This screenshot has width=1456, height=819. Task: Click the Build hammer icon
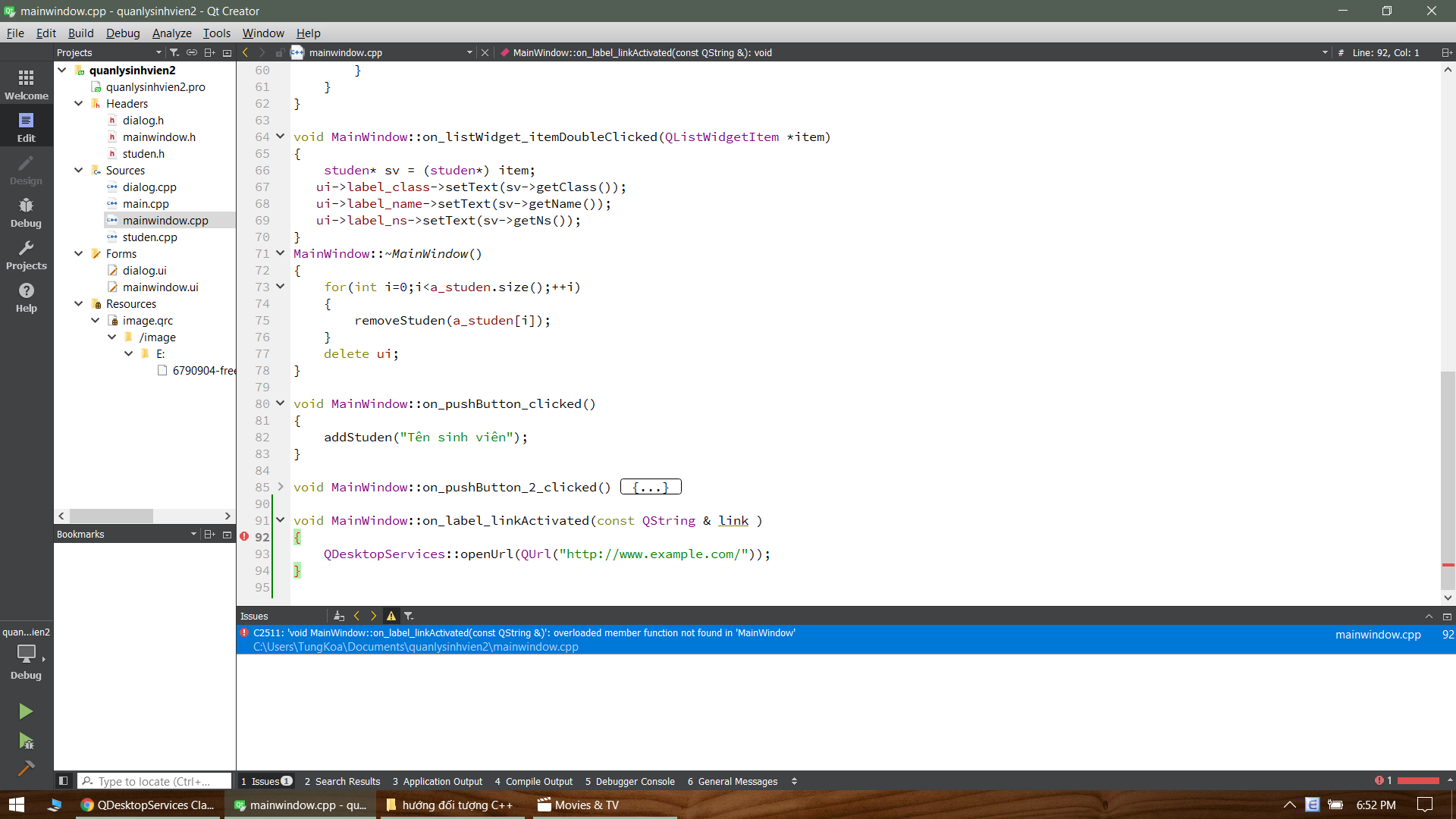click(x=26, y=768)
